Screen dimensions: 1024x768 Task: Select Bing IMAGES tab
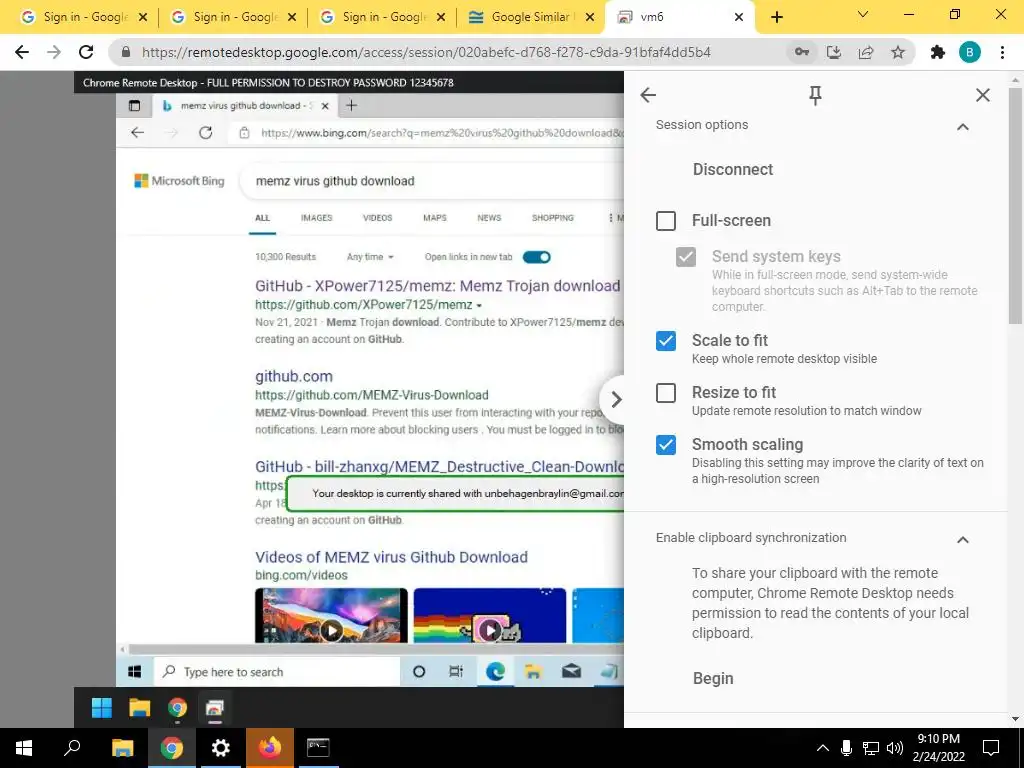317,217
